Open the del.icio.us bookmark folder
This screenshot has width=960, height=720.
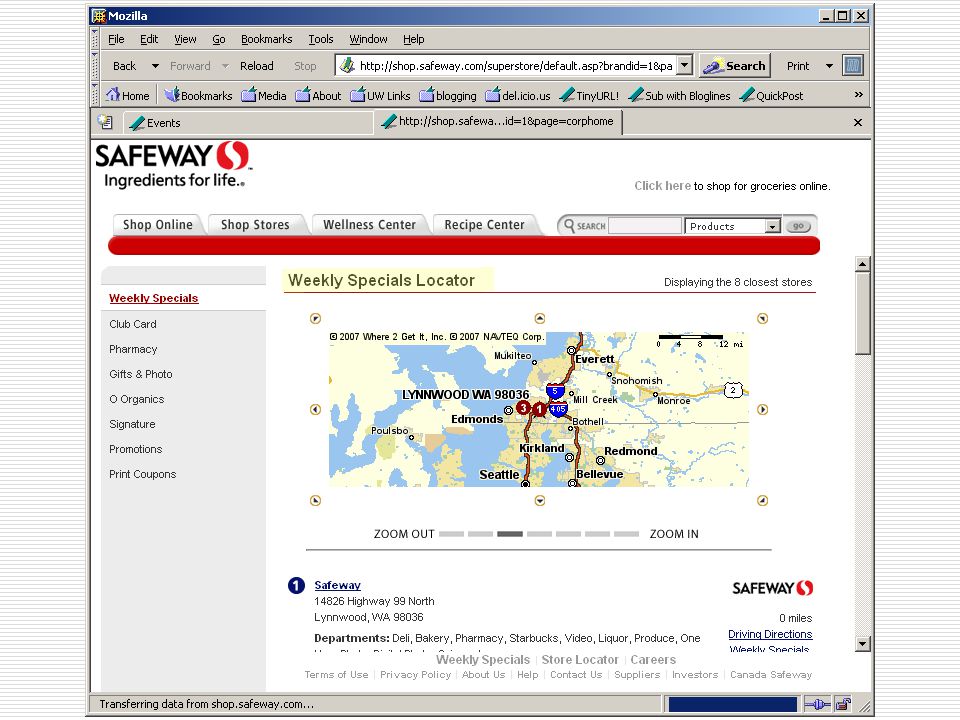tap(518, 96)
